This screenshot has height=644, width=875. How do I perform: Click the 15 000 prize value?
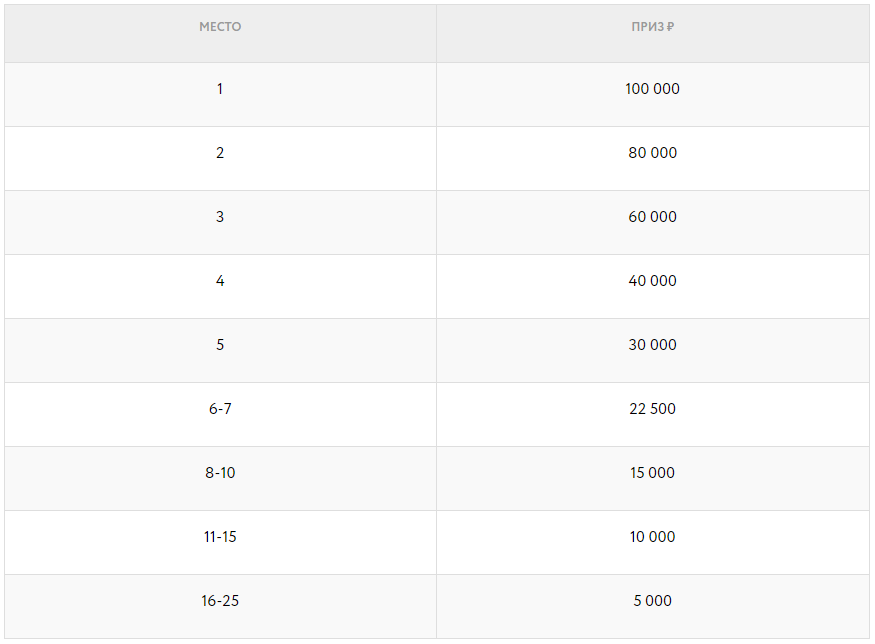pos(652,473)
